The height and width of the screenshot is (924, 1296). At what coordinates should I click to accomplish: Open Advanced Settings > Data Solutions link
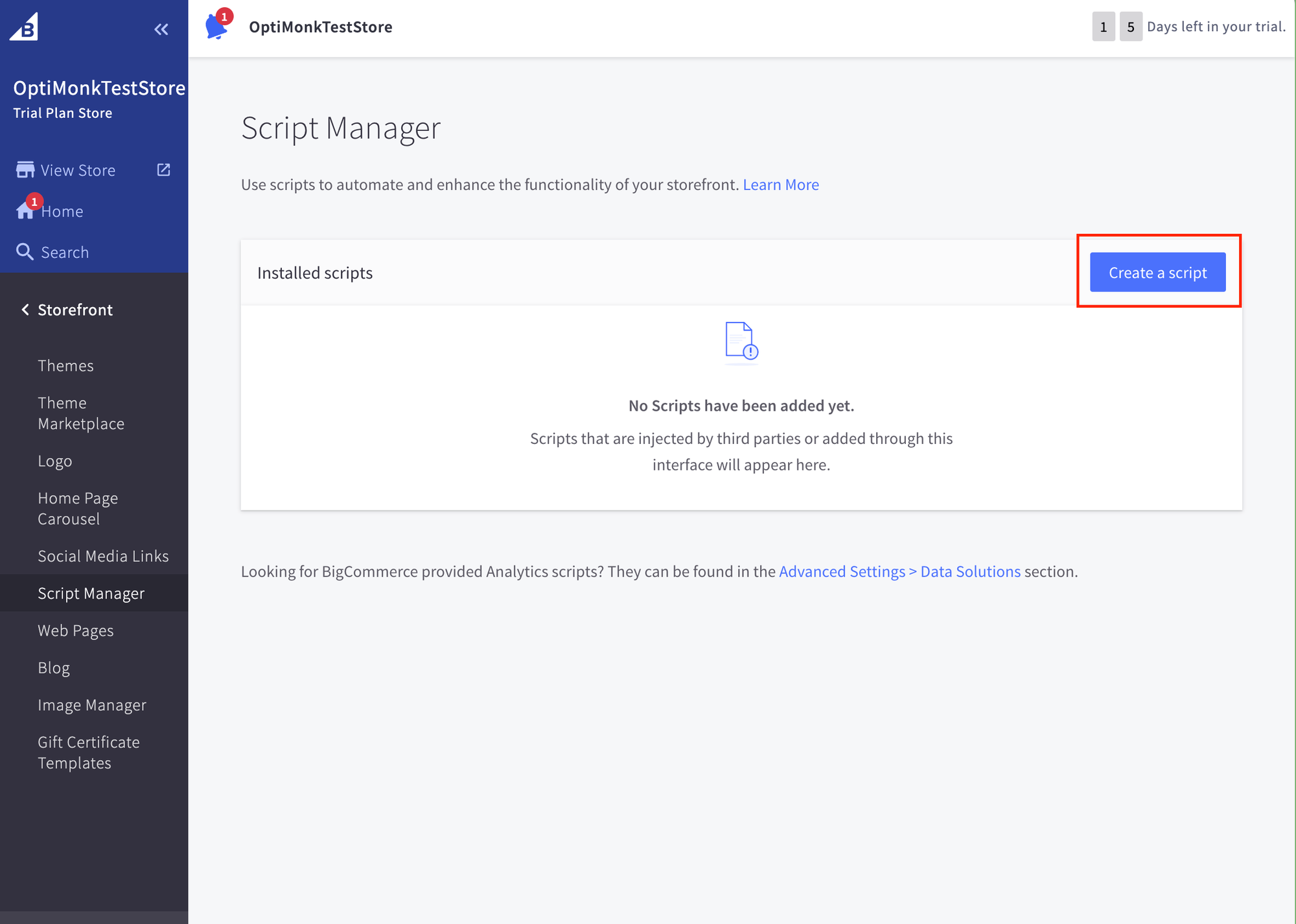899,572
